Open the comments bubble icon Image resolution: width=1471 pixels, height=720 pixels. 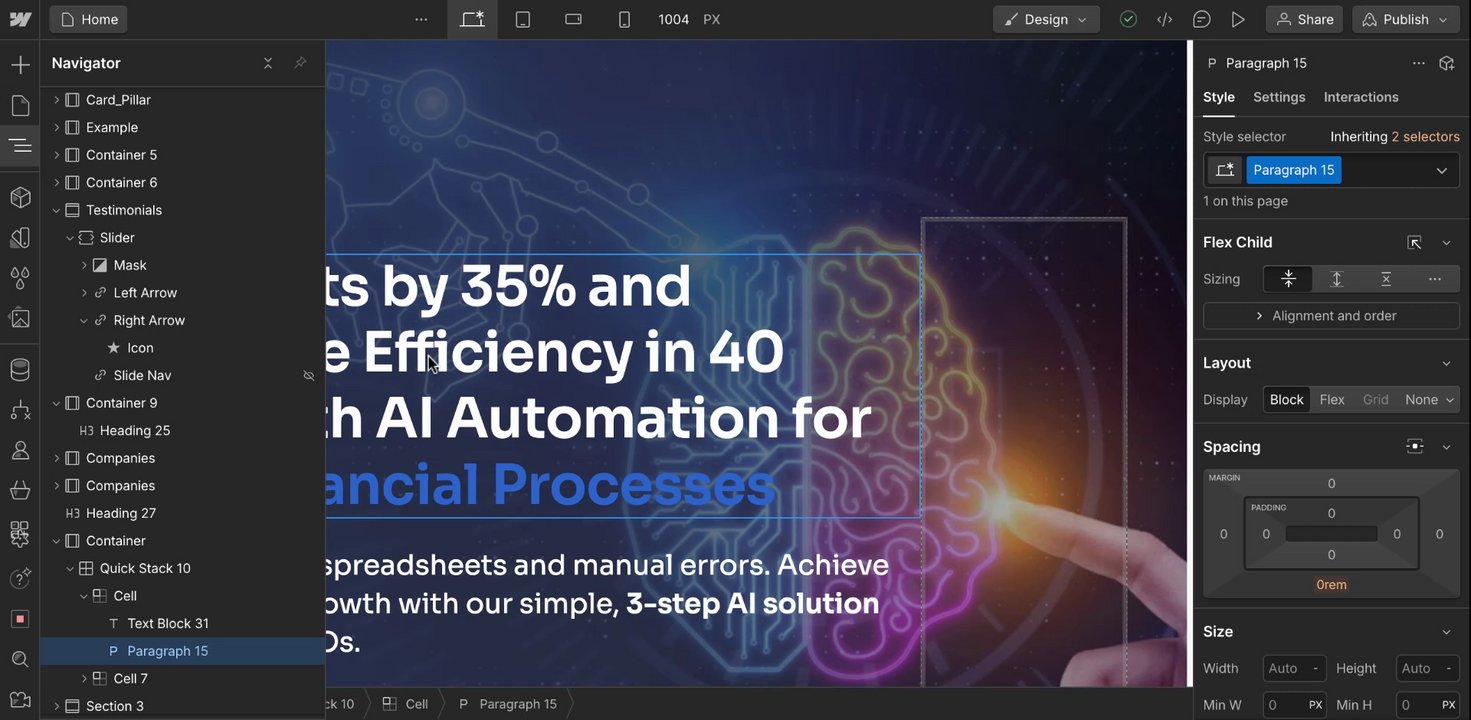1201,19
